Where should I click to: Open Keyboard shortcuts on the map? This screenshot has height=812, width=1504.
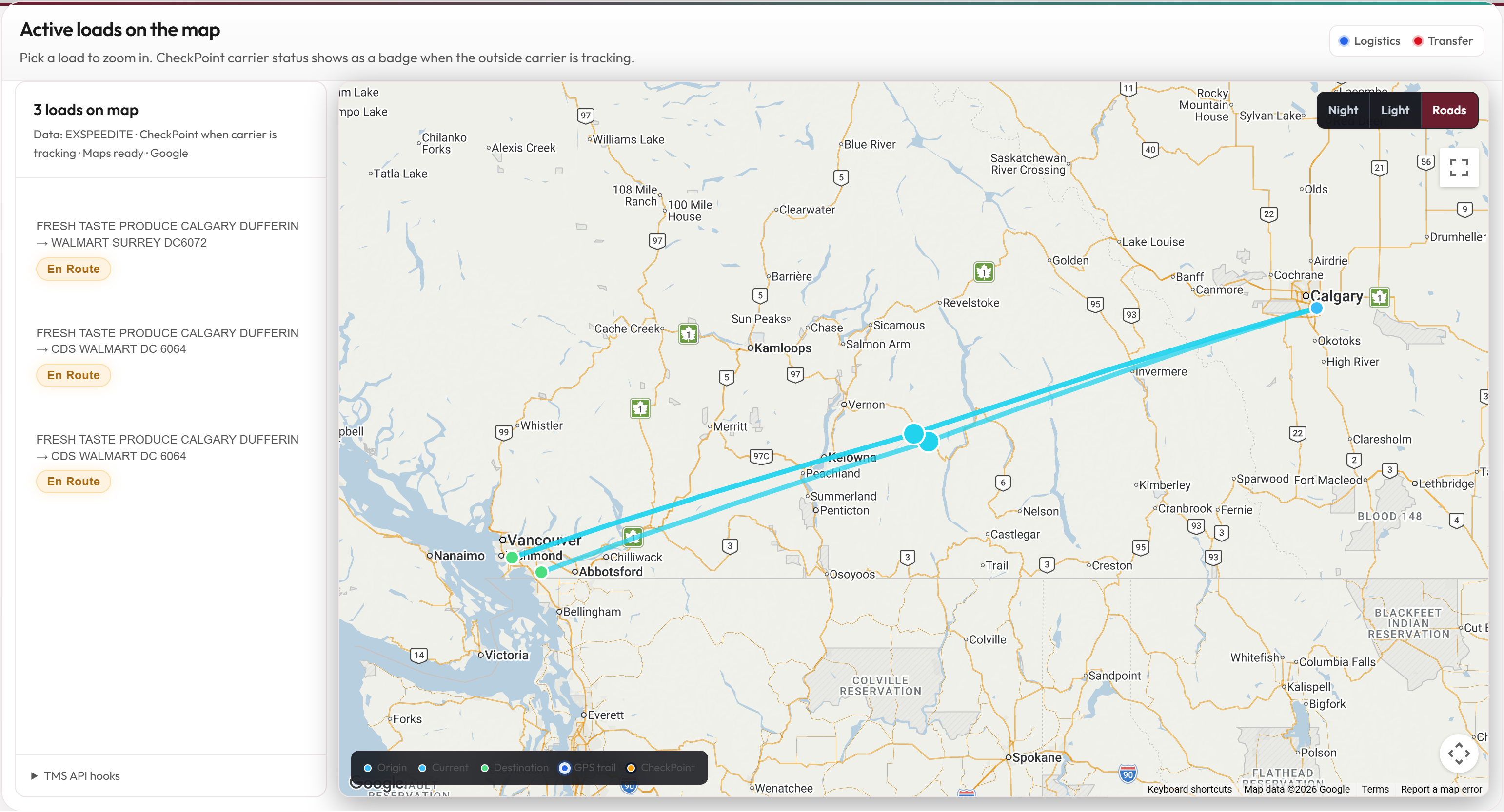point(1189,789)
